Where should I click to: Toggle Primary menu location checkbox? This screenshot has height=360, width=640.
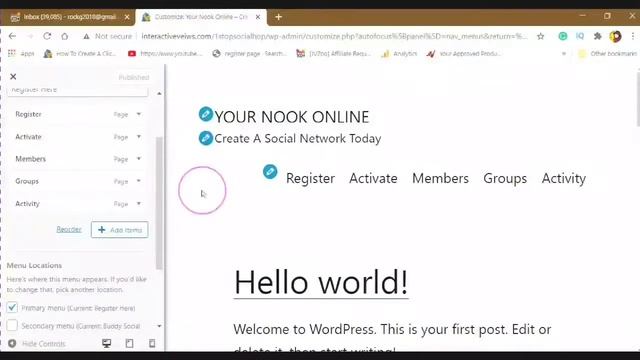12,307
